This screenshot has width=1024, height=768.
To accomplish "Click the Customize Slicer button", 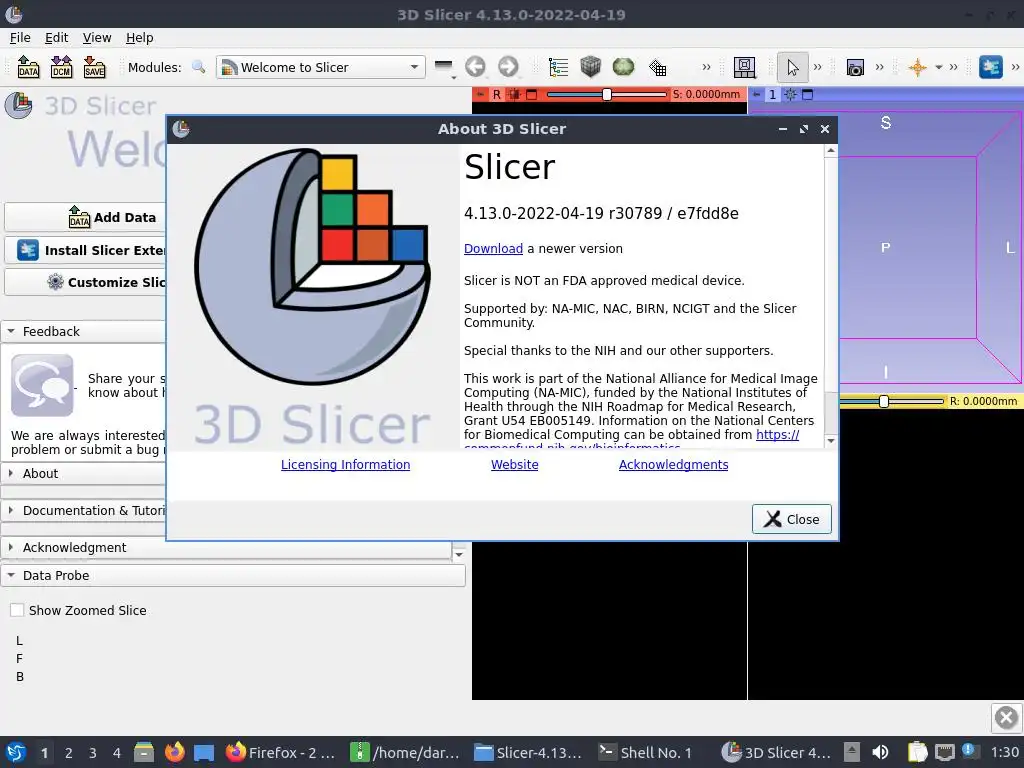I will point(85,282).
